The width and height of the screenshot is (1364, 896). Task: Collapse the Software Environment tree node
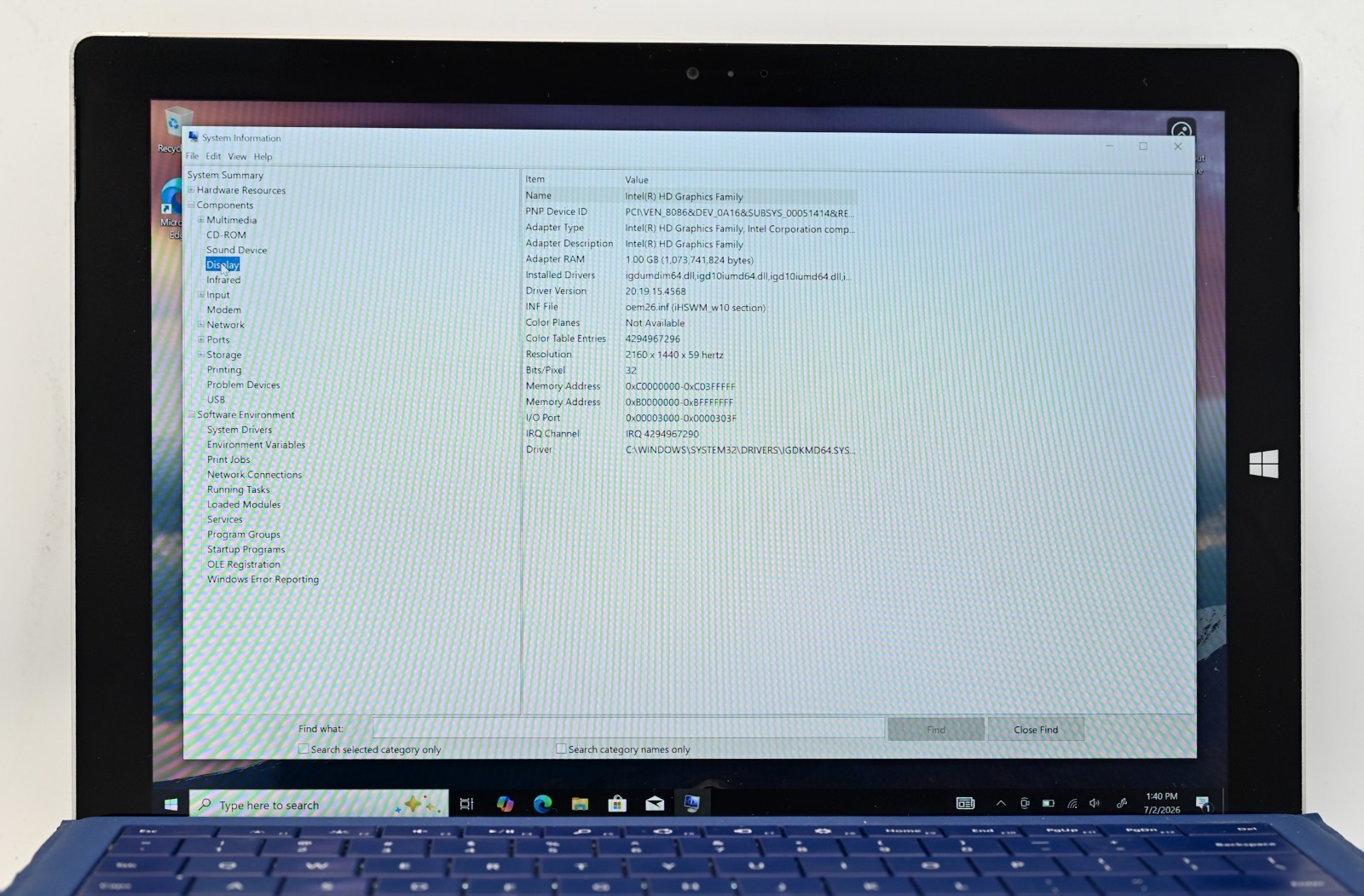pos(191,415)
